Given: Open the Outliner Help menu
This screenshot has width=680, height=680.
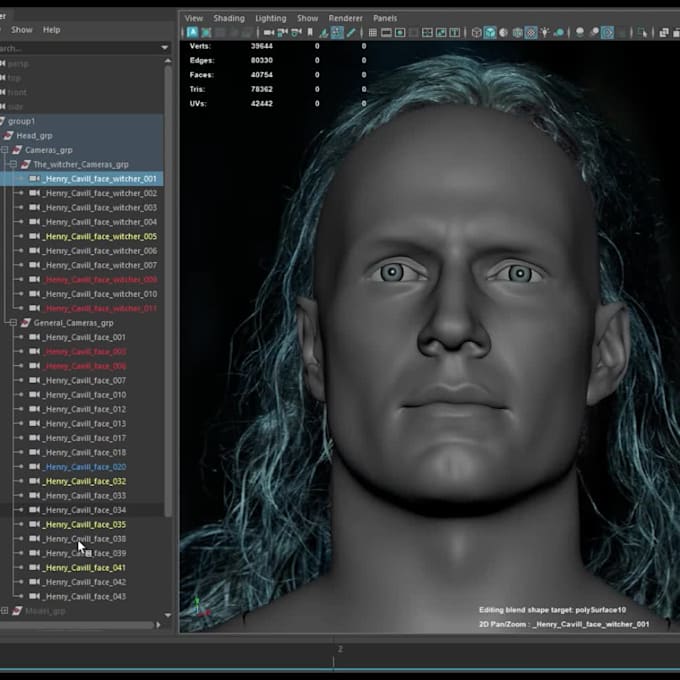Looking at the screenshot, I should point(51,29).
